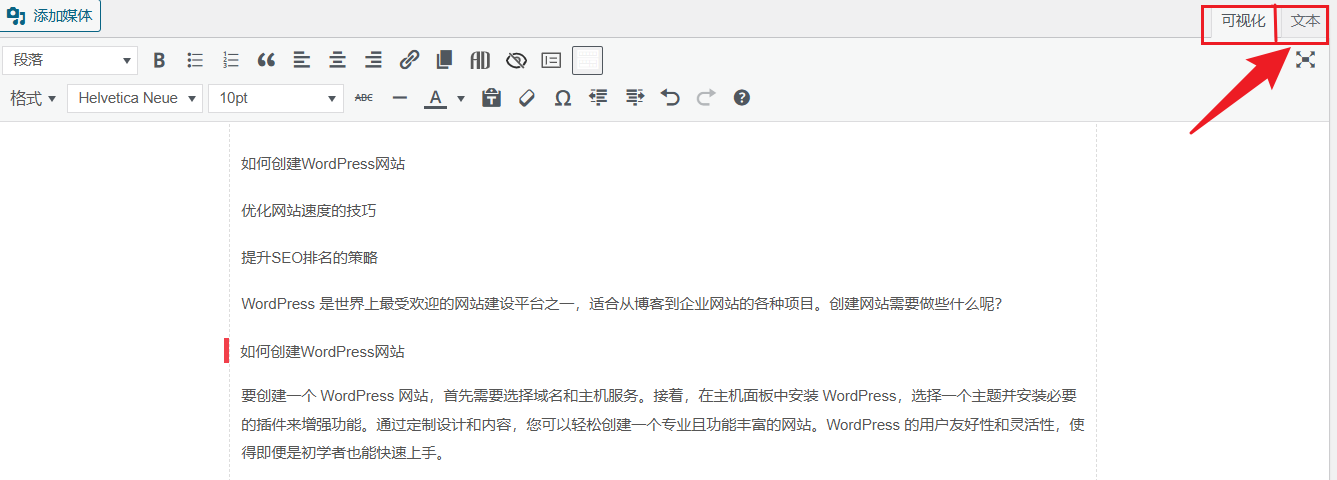The height and width of the screenshot is (480, 1337).
Task: Apply strikethrough formatting
Action: (x=365, y=98)
